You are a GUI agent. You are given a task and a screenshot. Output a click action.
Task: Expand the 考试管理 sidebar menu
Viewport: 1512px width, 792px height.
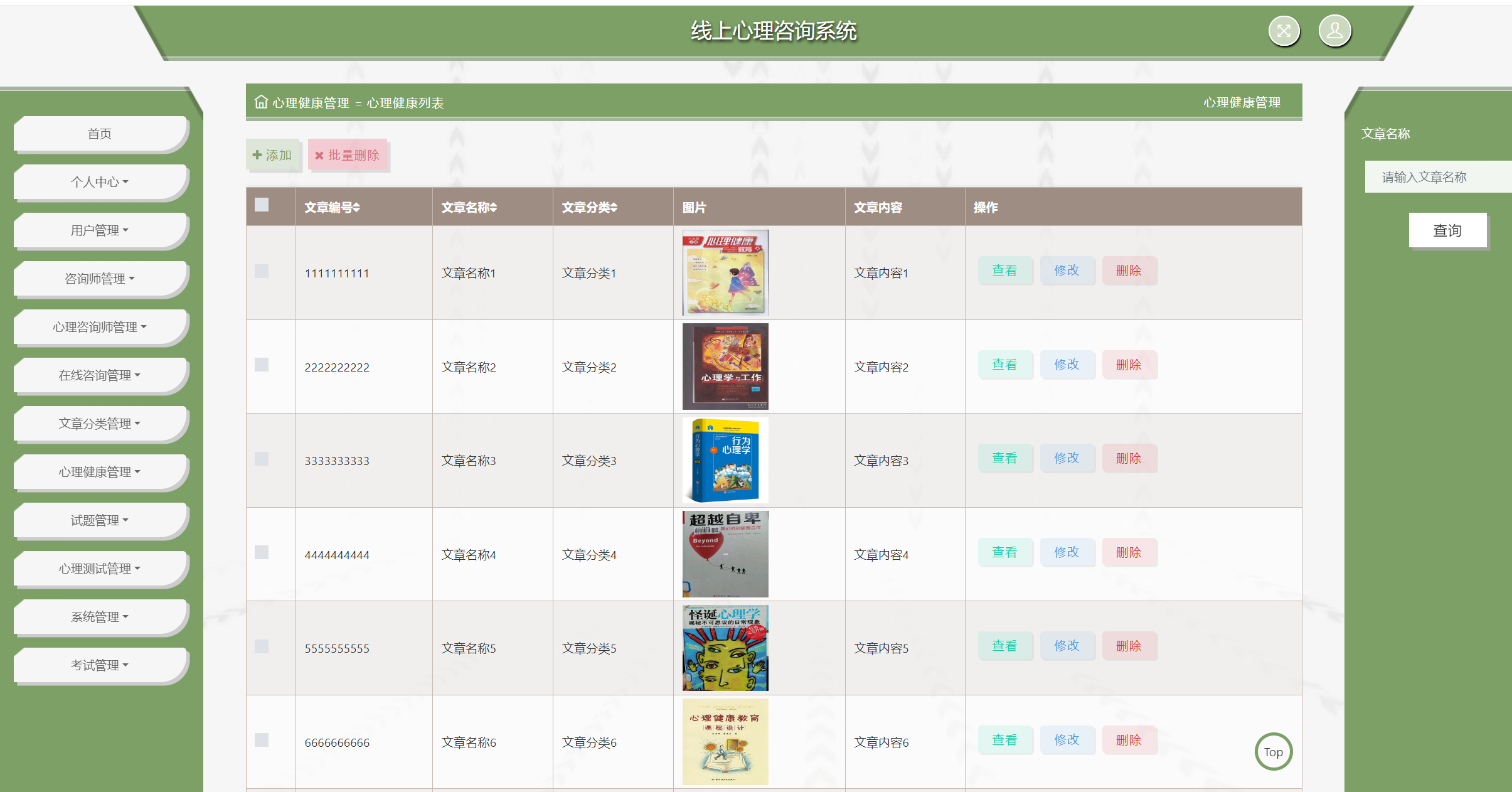point(100,665)
